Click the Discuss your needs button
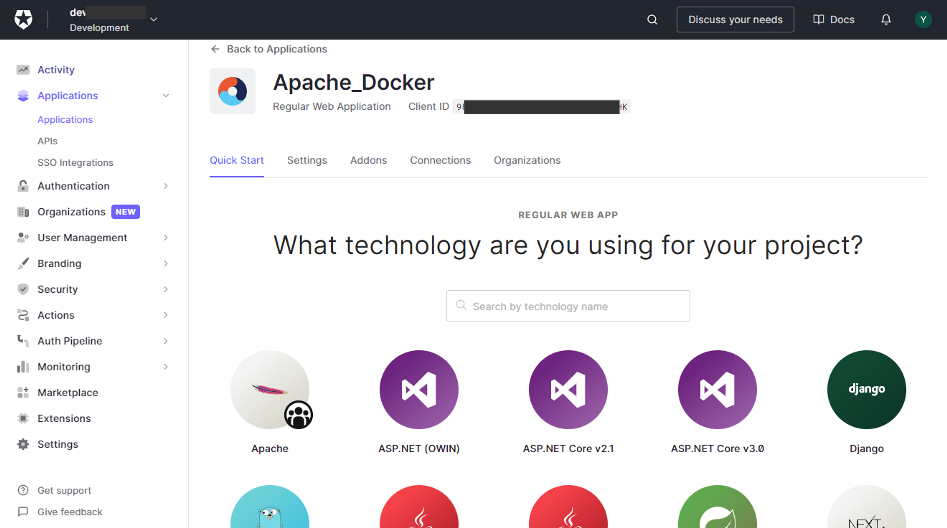 [735, 19]
